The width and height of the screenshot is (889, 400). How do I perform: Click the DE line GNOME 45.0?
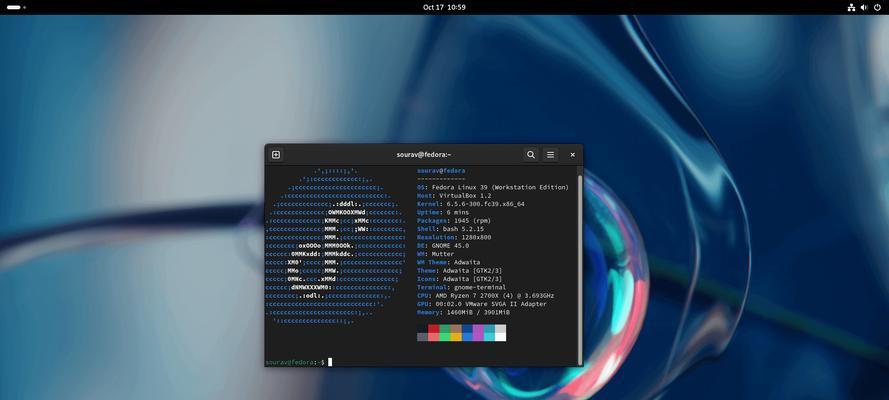point(443,246)
